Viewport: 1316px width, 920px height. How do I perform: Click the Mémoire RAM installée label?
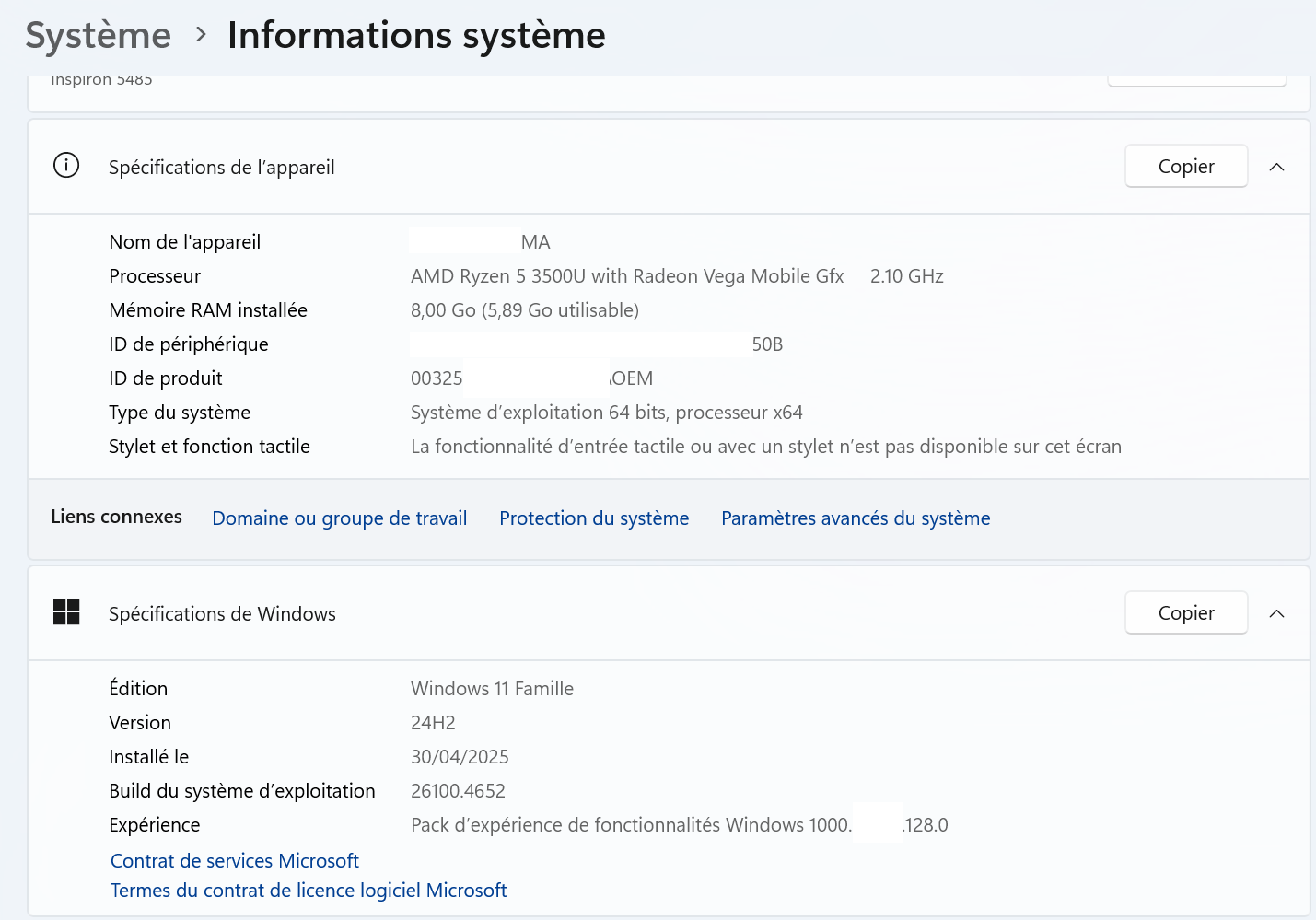[x=208, y=310]
